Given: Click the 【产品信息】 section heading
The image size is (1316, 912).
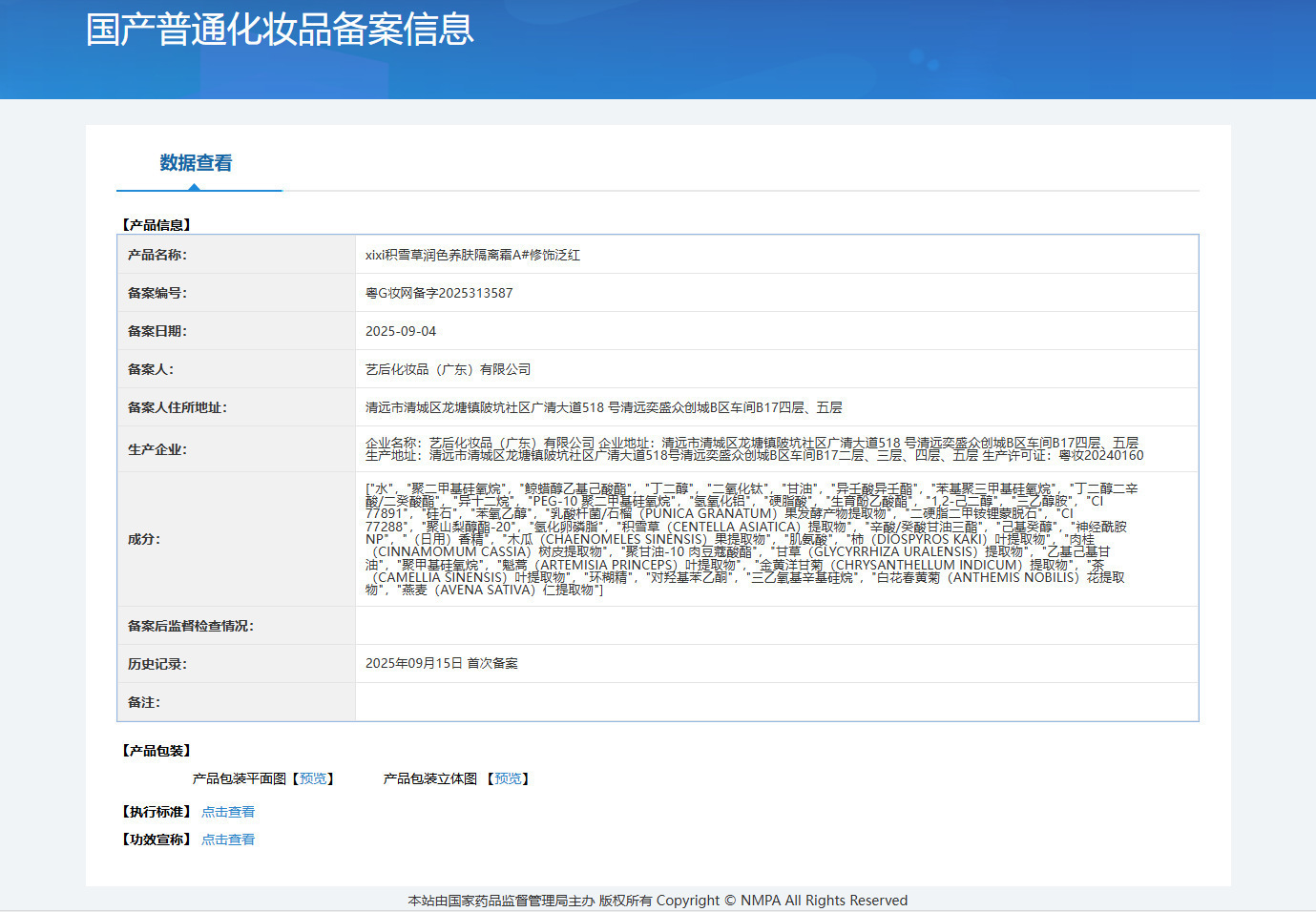Looking at the screenshot, I should (x=157, y=225).
